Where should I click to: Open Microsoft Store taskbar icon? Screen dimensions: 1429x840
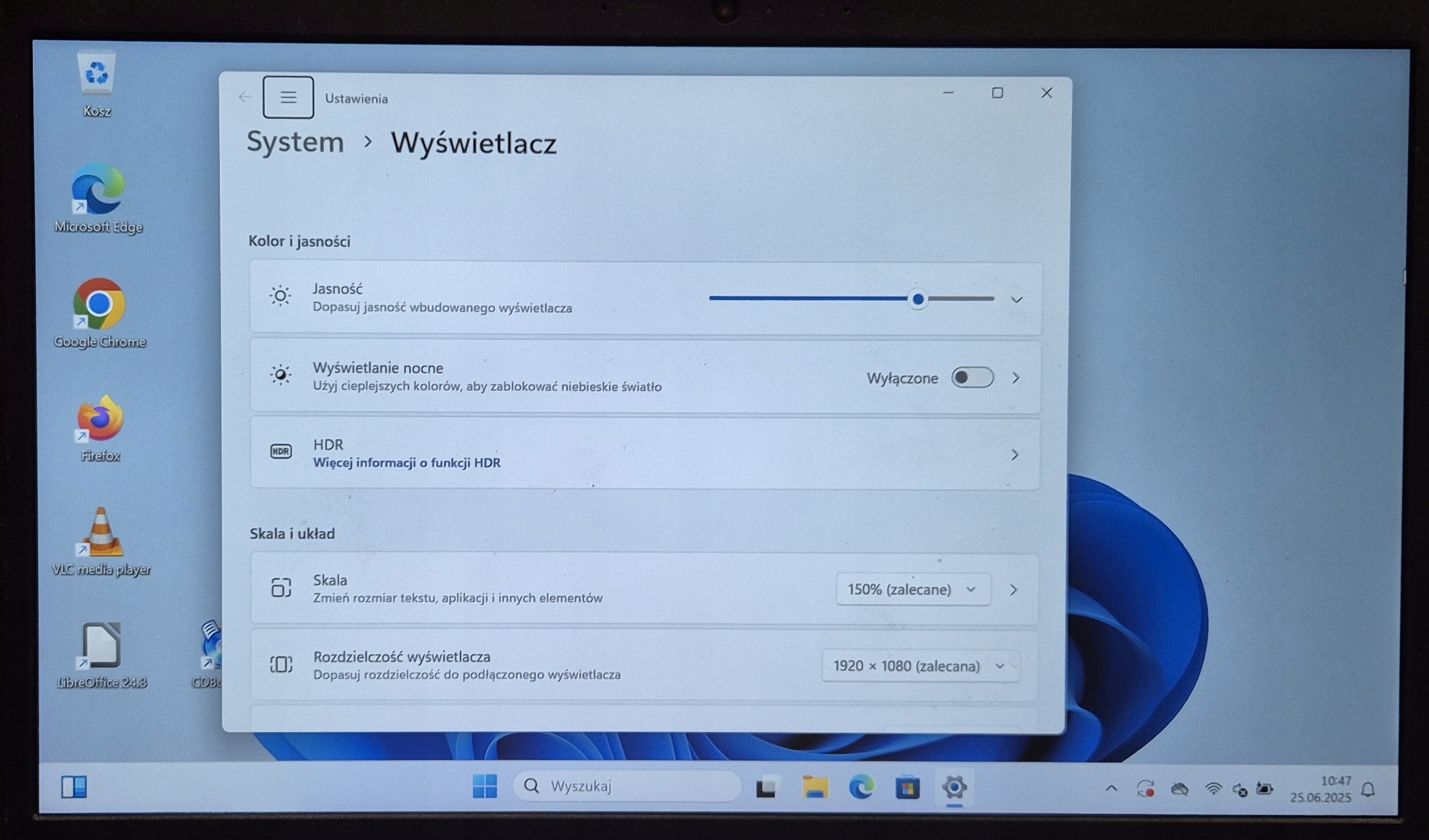907,788
